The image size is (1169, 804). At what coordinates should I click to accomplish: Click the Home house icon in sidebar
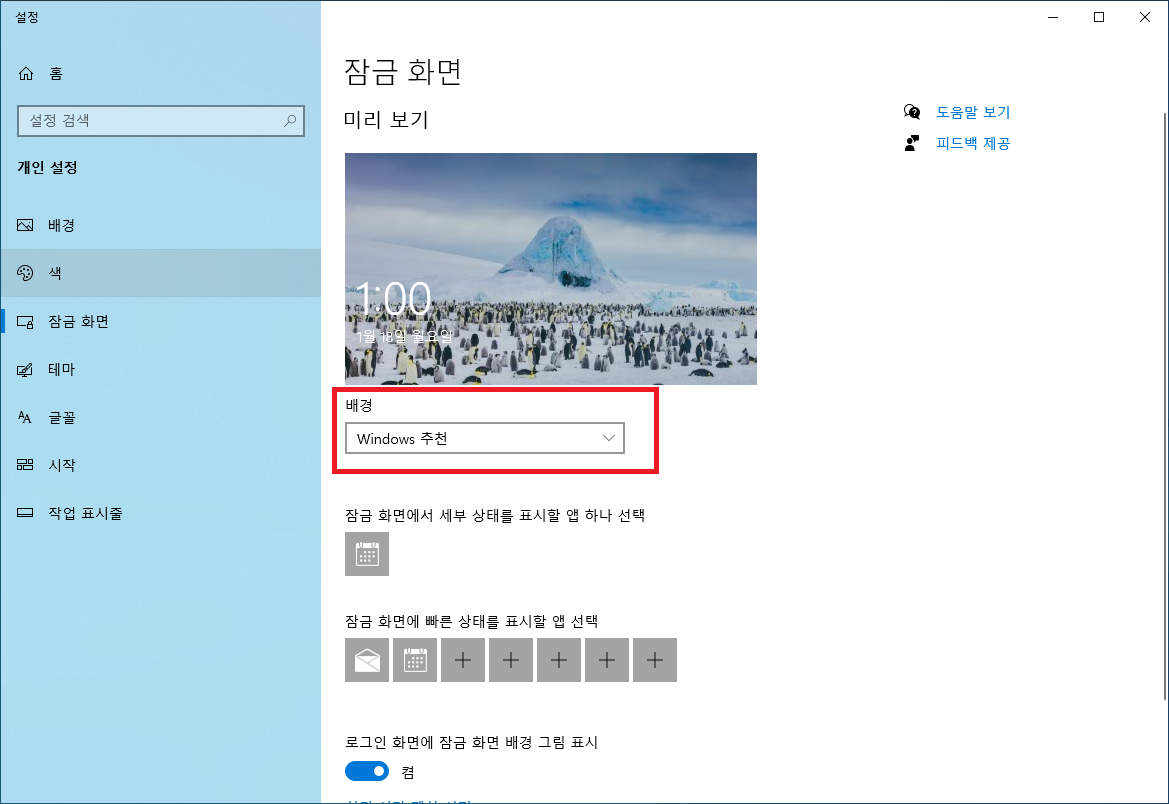[26, 73]
